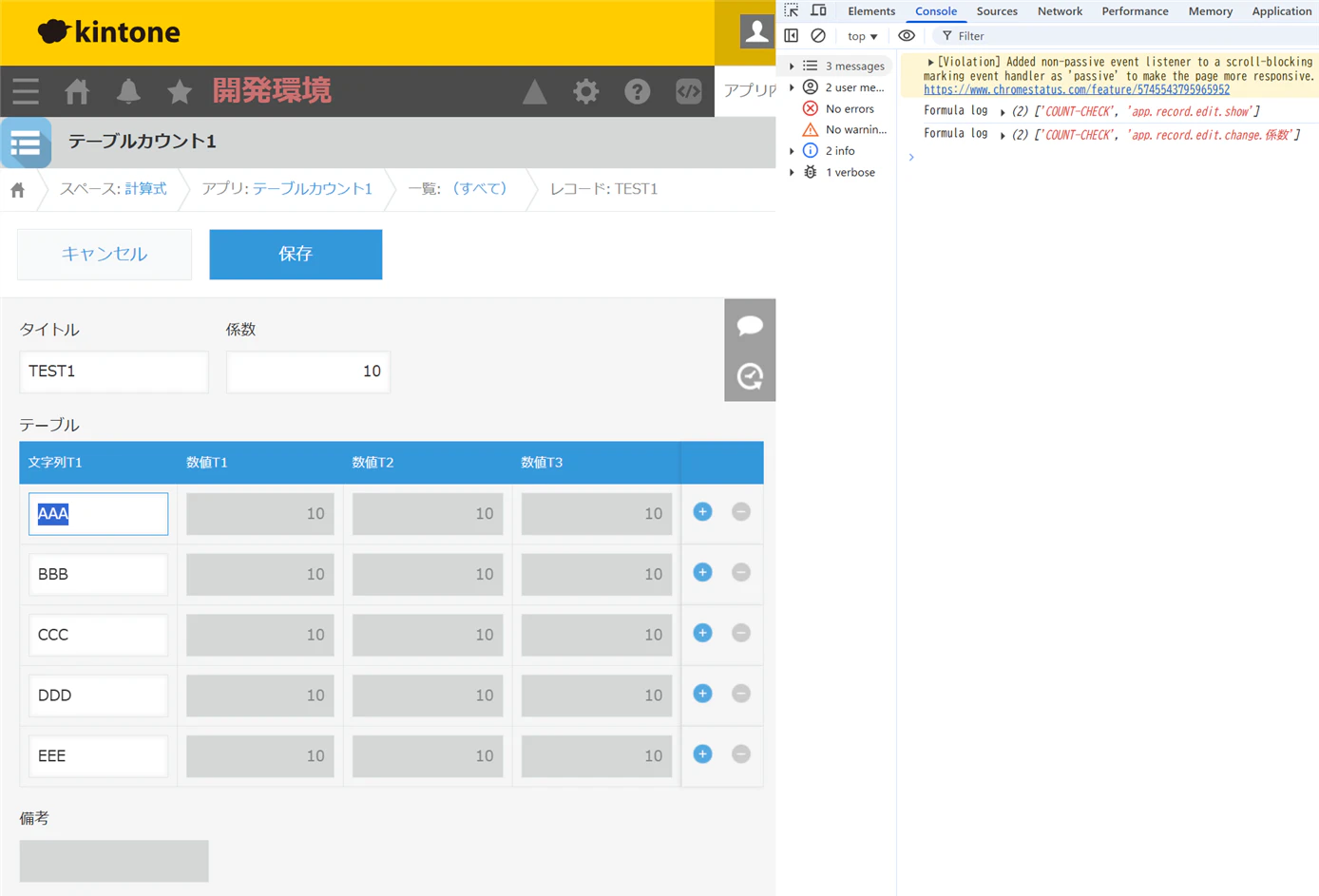Open user profile avatar icon
Viewport: 1319px width, 896px height.
tap(757, 31)
